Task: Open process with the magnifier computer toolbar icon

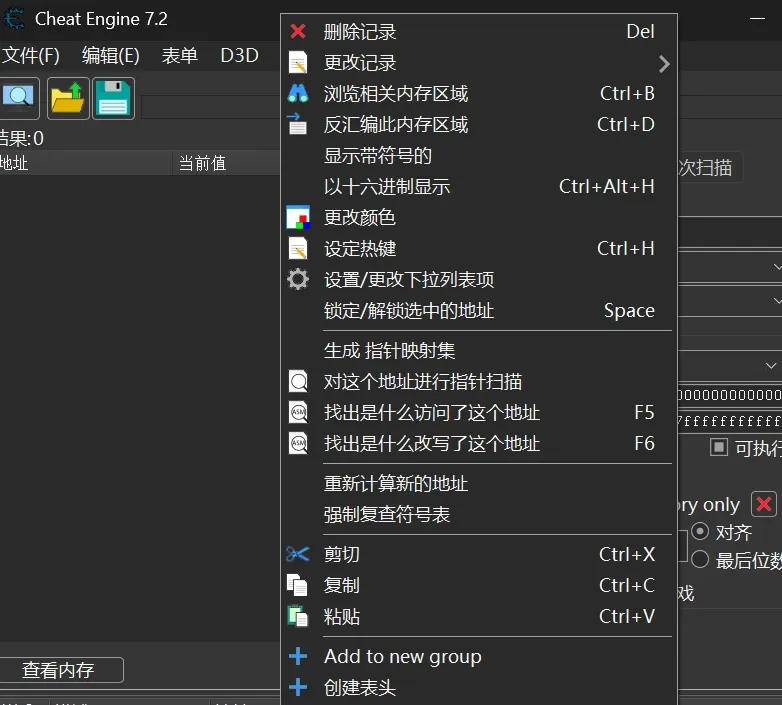Action: 18,98
